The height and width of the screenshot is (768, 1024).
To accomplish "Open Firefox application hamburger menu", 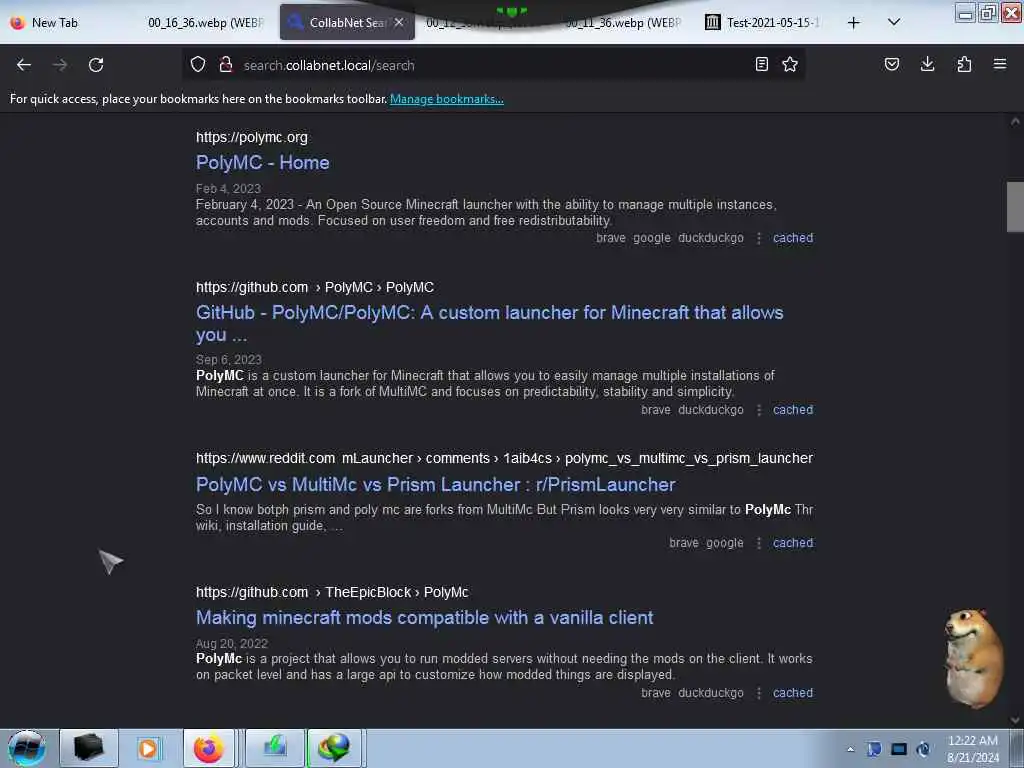I will (x=1000, y=64).
